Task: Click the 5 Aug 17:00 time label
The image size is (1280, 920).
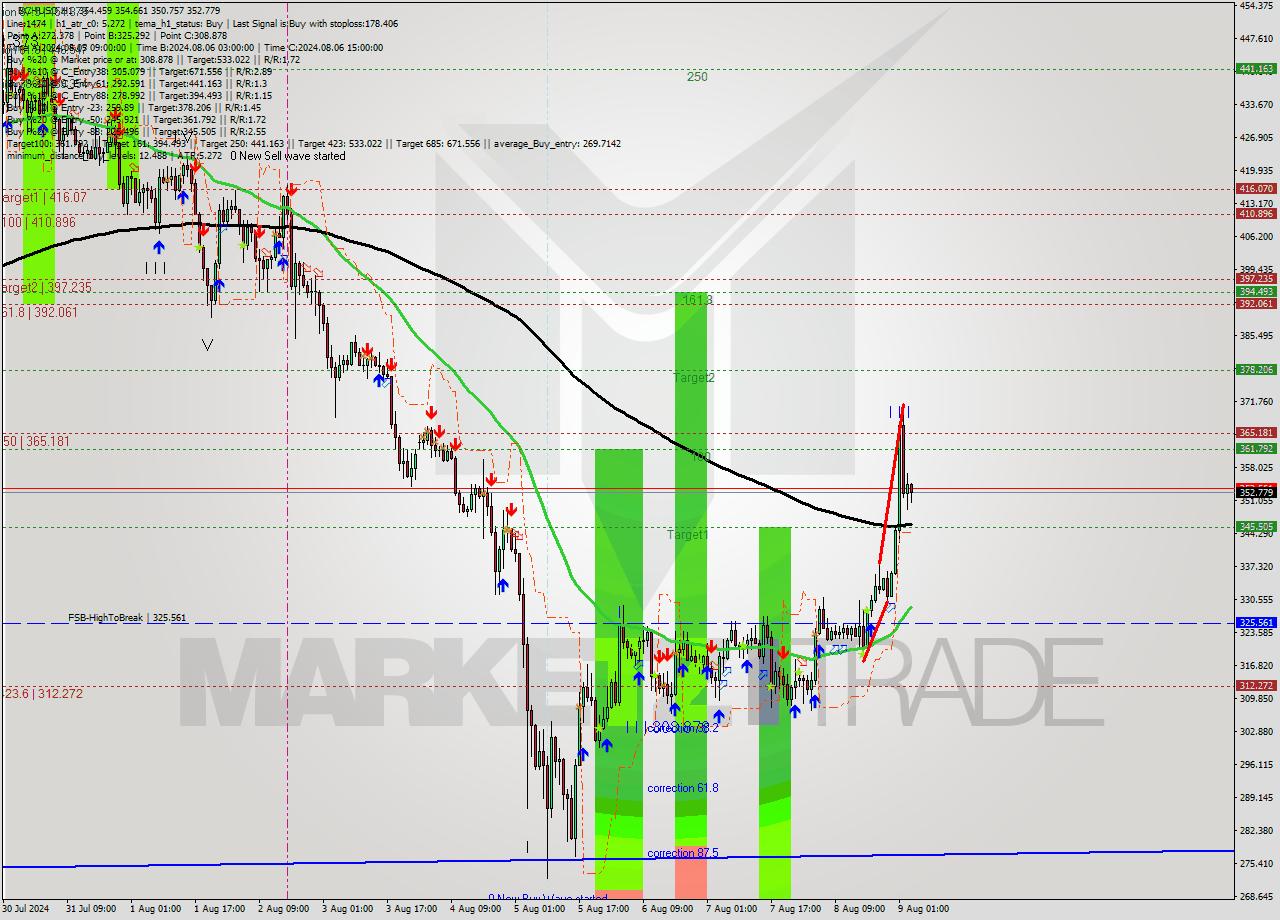Action: point(604,909)
